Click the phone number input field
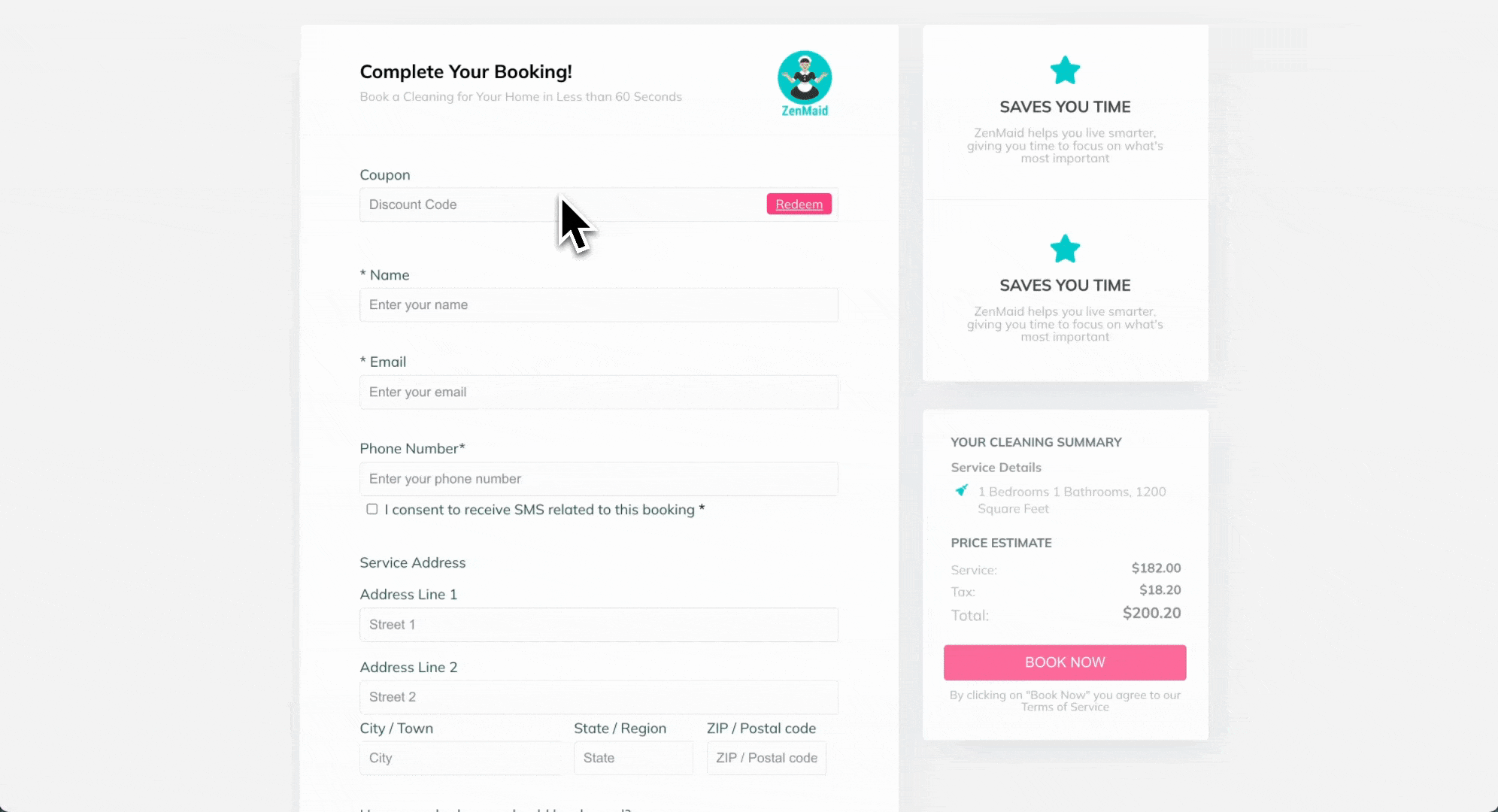1498x812 pixels. [599, 479]
